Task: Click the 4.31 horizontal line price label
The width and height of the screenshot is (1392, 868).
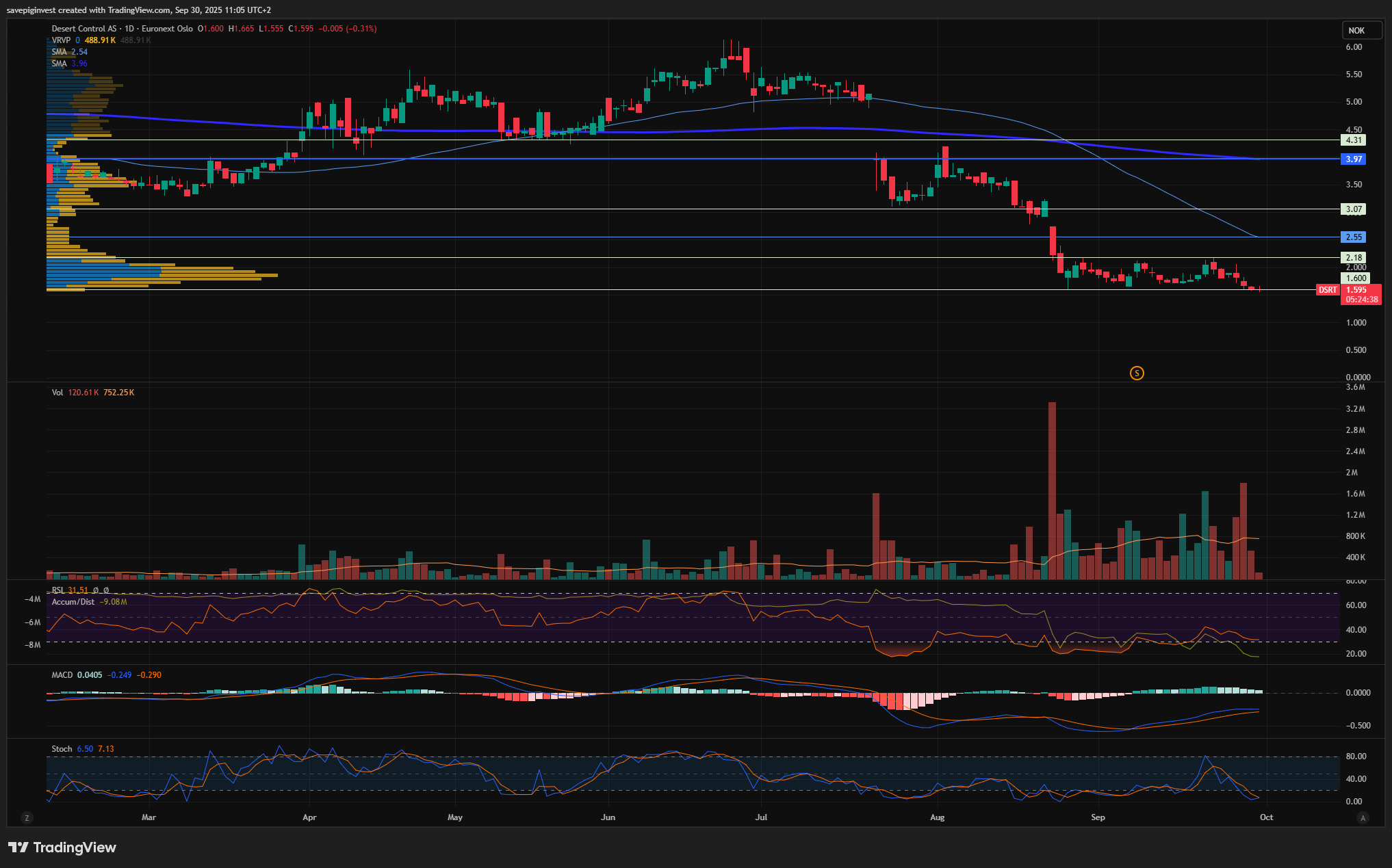Action: [1353, 140]
